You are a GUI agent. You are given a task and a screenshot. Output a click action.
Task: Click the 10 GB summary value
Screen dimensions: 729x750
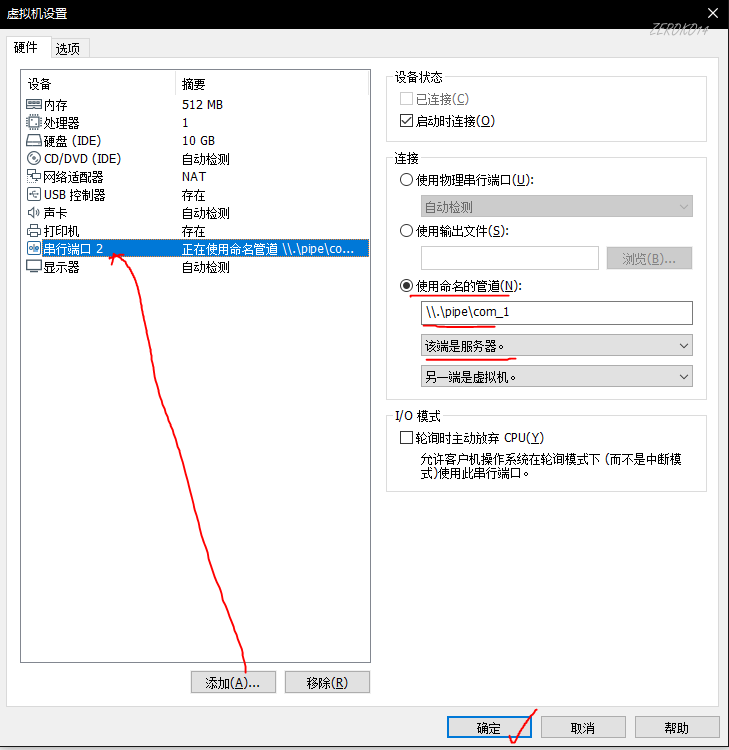pos(199,141)
